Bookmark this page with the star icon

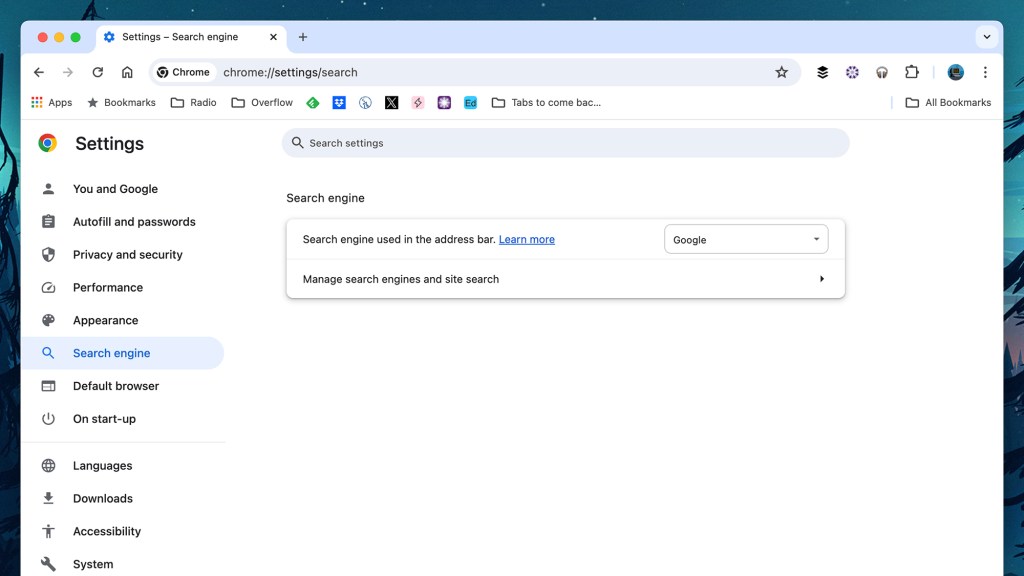(x=781, y=72)
